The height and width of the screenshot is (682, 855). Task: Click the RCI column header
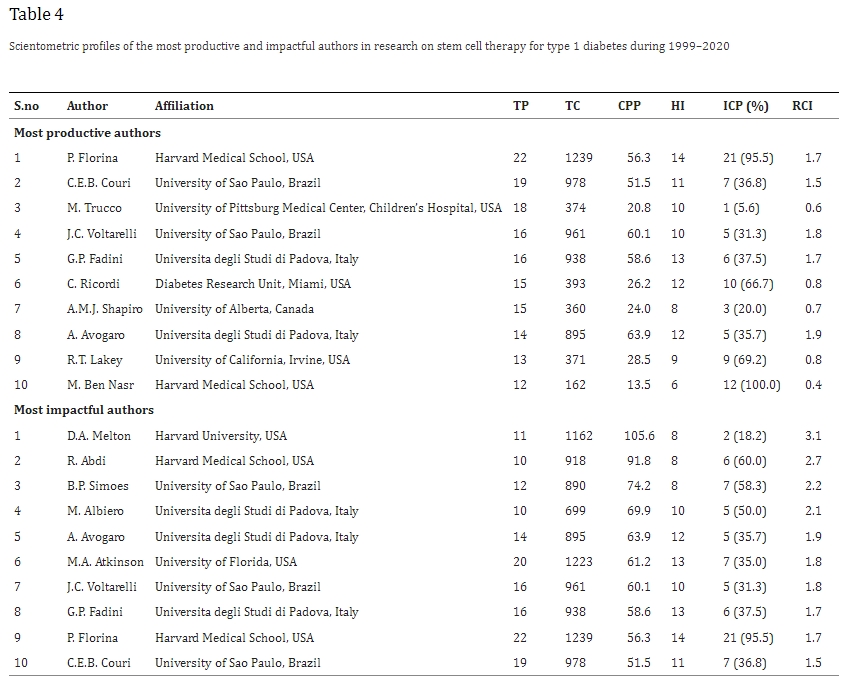click(802, 106)
